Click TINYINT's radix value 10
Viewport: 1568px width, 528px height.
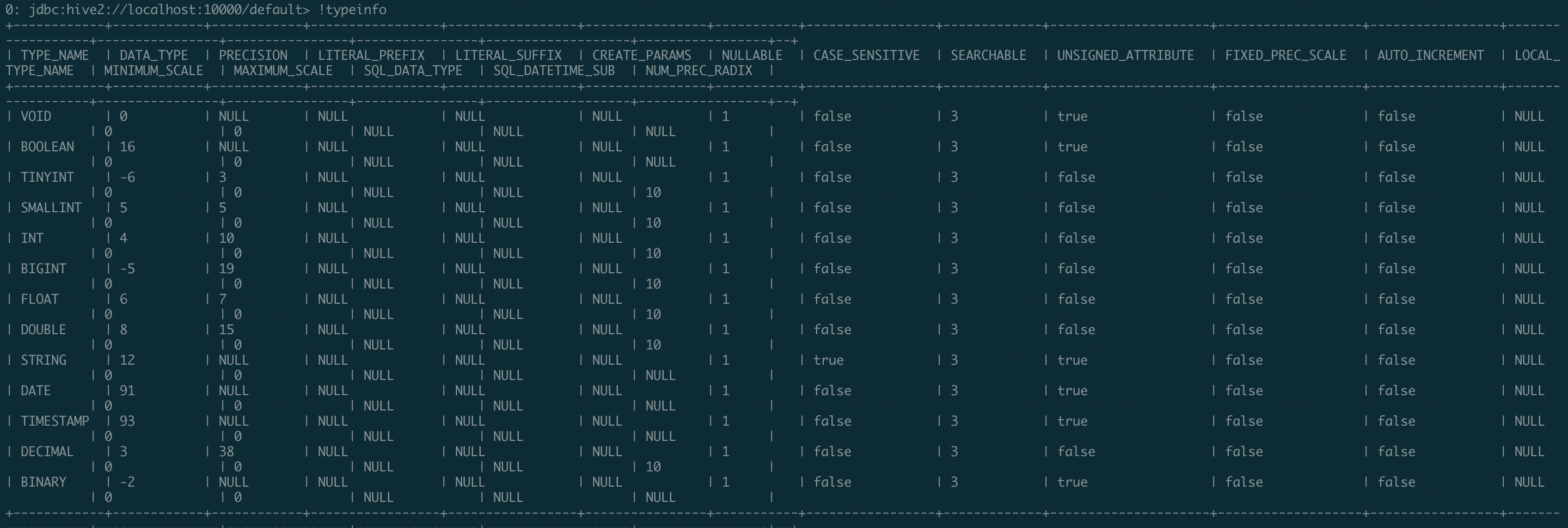coord(653,192)
